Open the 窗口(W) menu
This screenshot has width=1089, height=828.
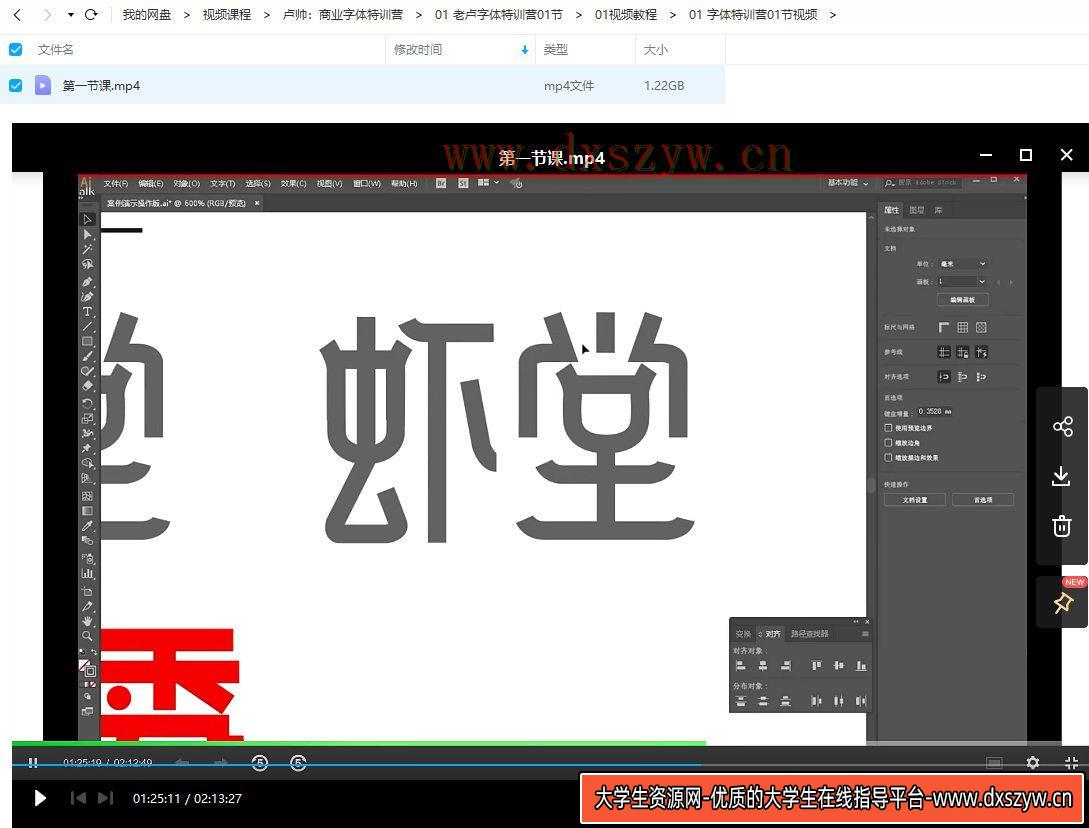pos(367,183)
